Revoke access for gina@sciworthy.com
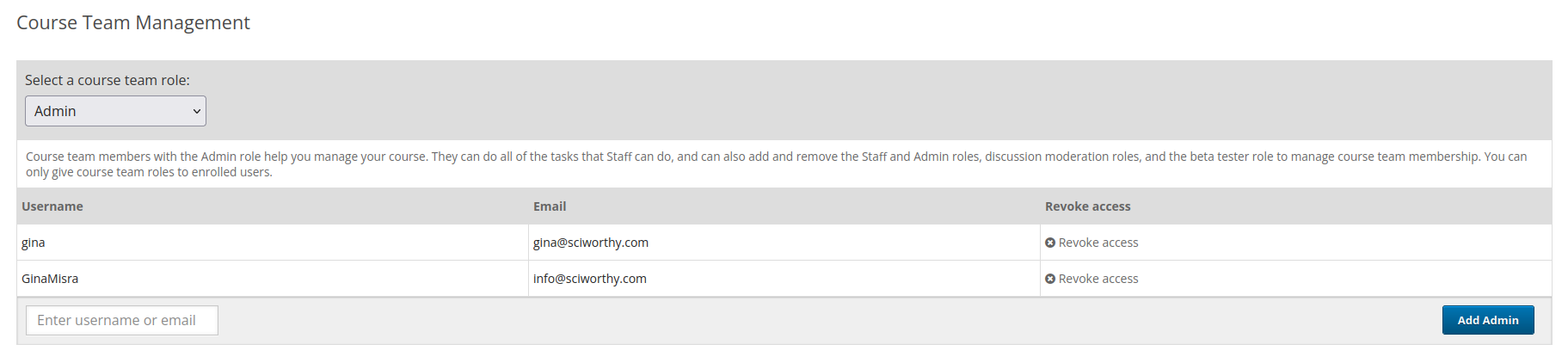This screenshot has height=363, width=1568. click(x=1091, y=243)
